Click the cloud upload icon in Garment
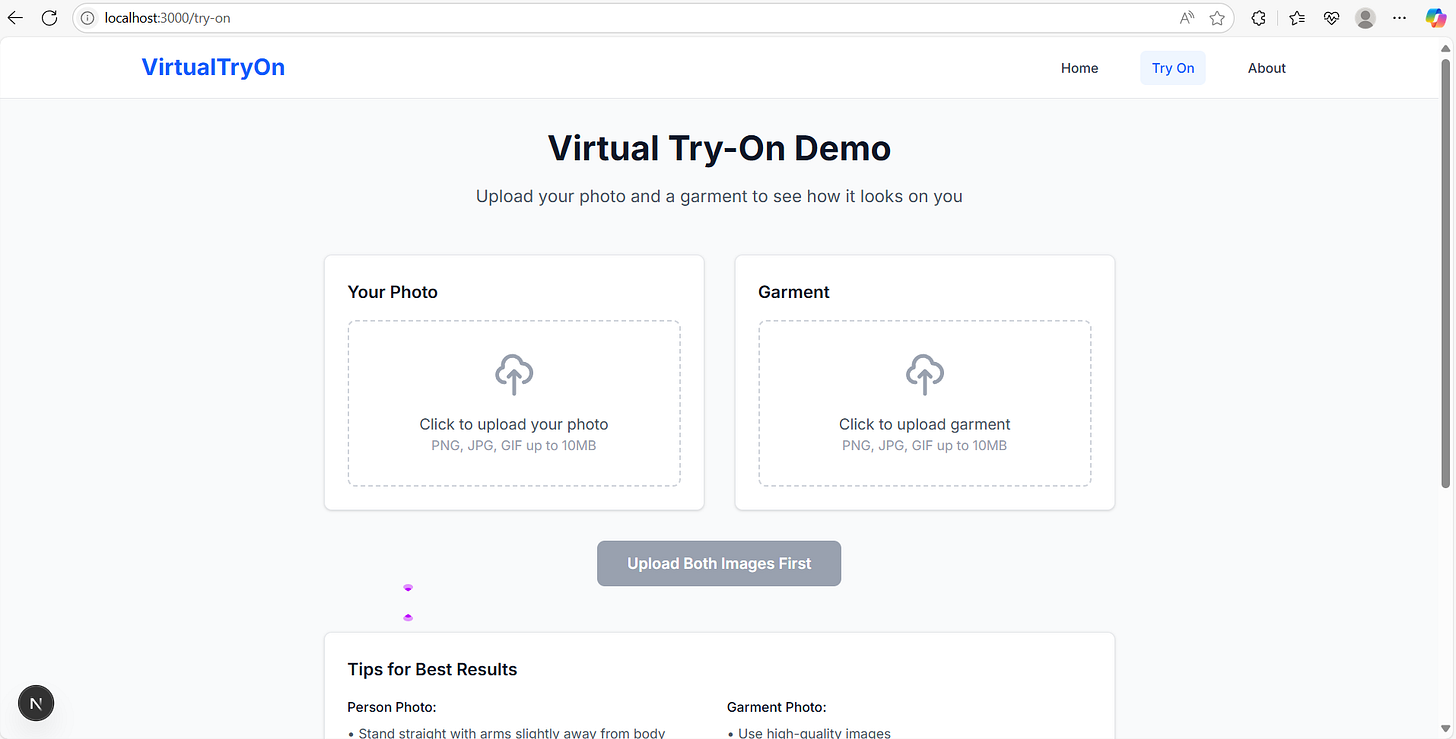Viewport: 1456px width, 739px height. coord(925,374)
